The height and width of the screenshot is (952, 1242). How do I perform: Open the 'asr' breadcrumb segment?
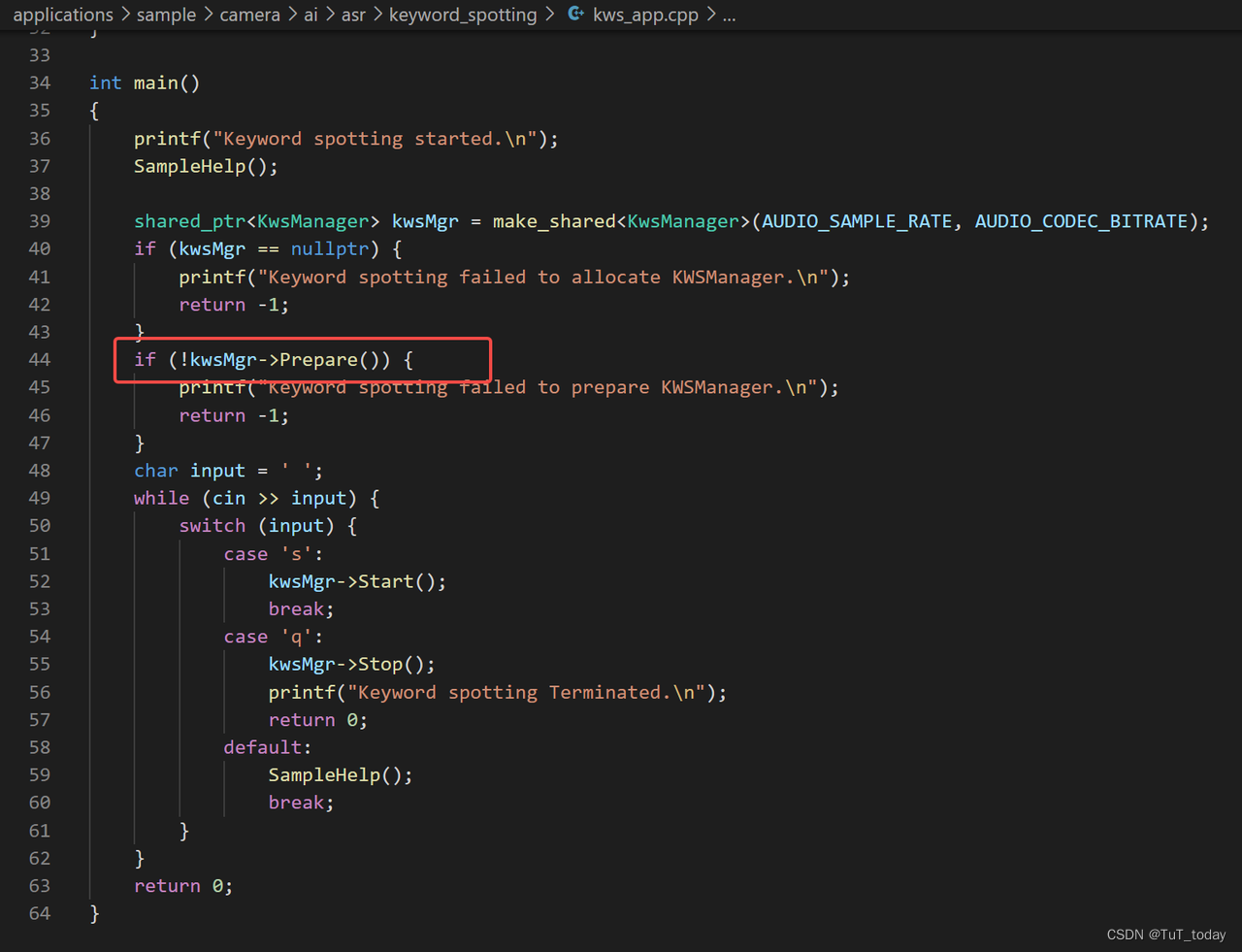[353, 15]
